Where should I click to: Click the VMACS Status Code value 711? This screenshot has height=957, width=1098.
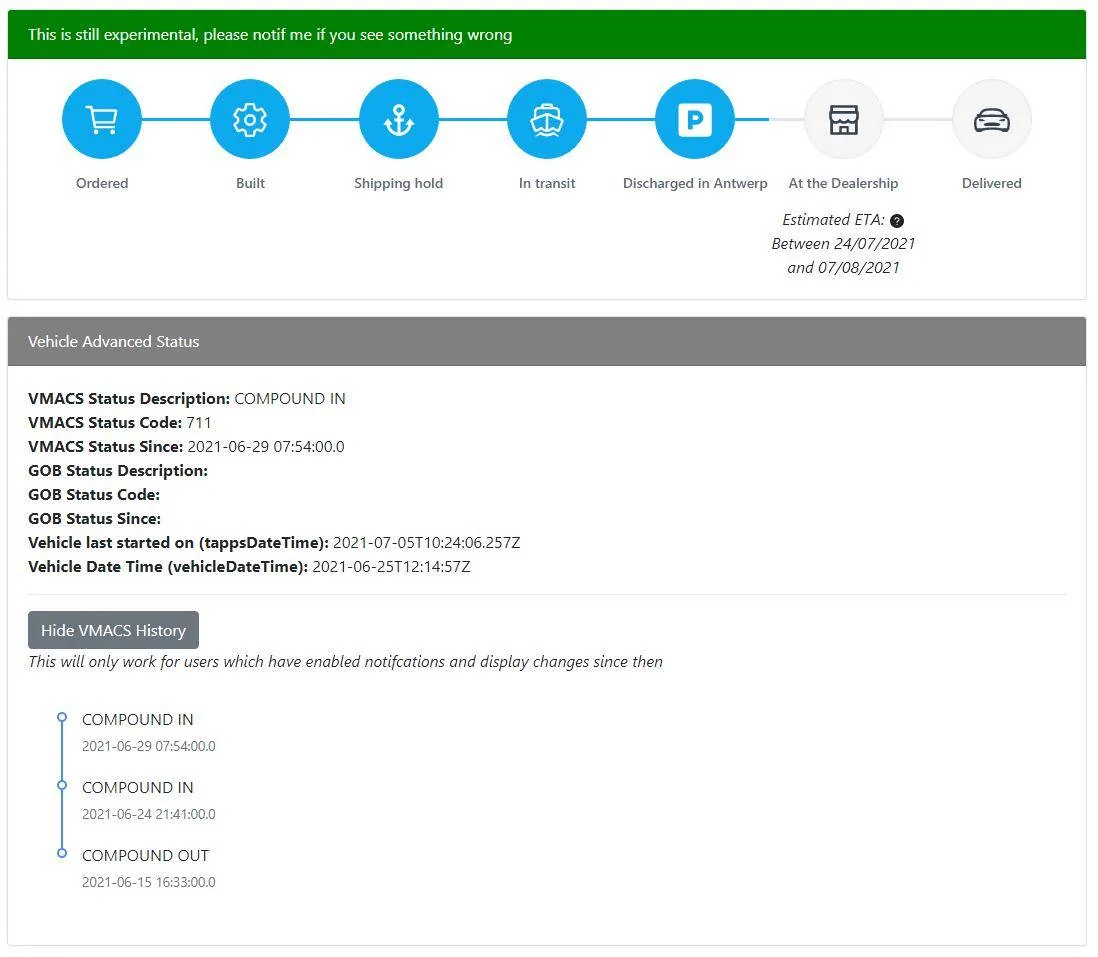(x=199, y=423)
